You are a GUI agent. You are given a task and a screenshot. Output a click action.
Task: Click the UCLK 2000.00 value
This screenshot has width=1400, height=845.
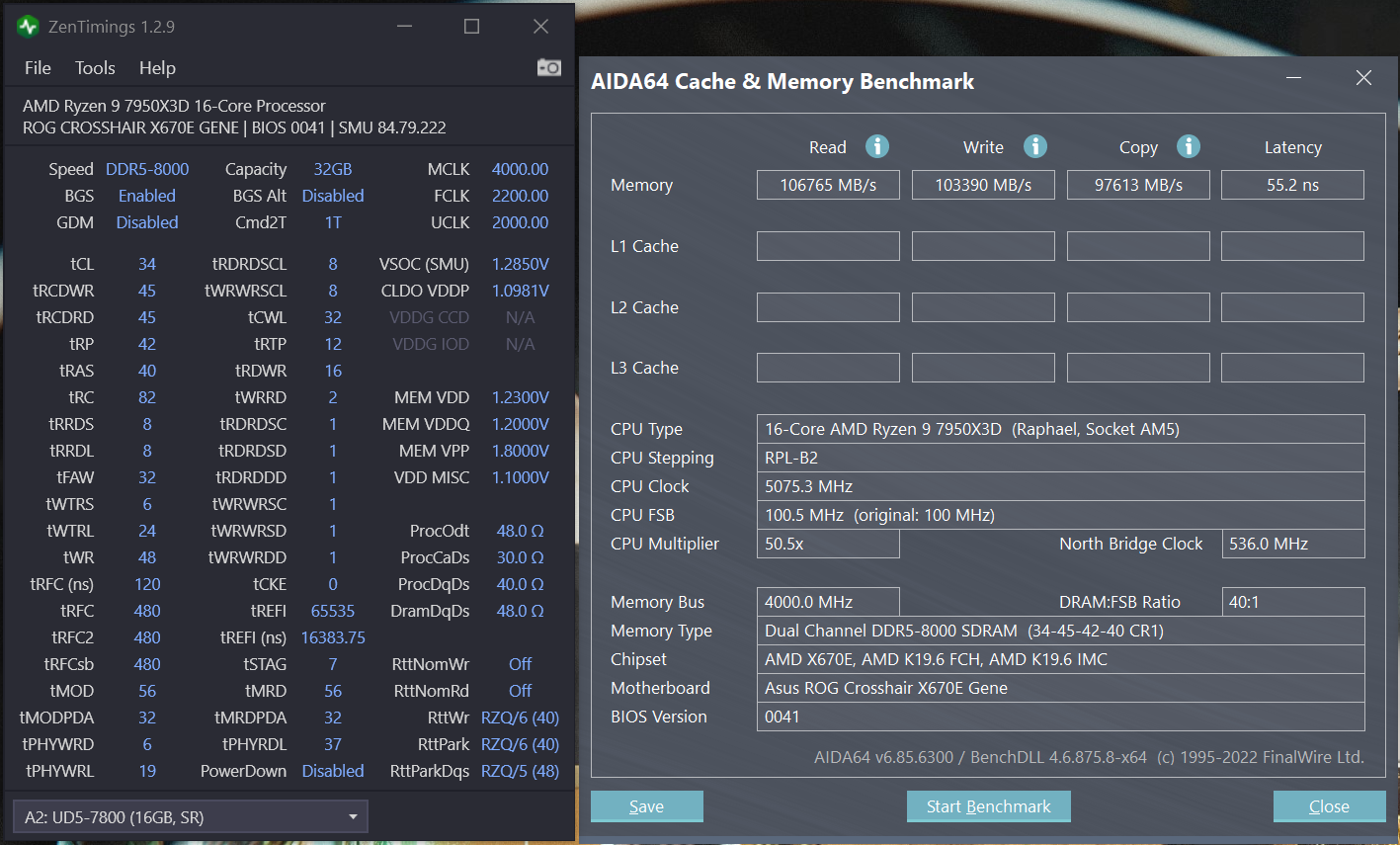click(x=520, y=222)
